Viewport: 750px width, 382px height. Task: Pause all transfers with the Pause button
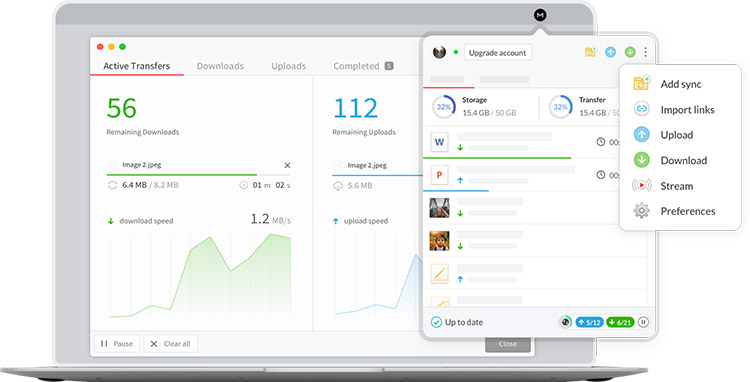(117, 343)
